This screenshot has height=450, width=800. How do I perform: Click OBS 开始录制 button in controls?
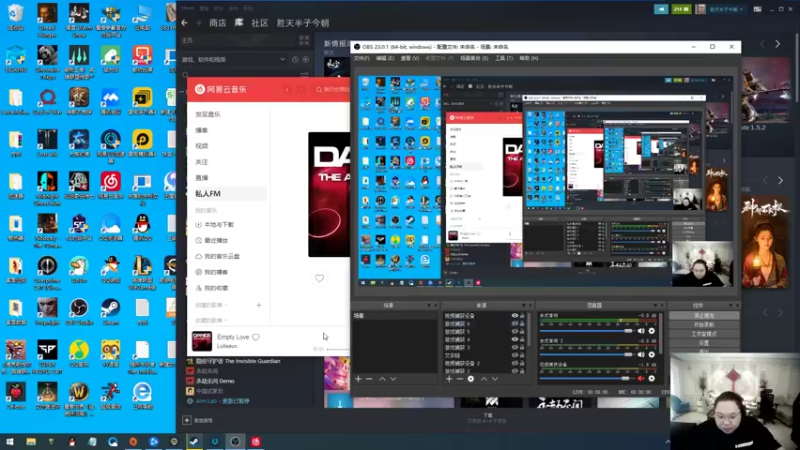[x=704, y=325]
